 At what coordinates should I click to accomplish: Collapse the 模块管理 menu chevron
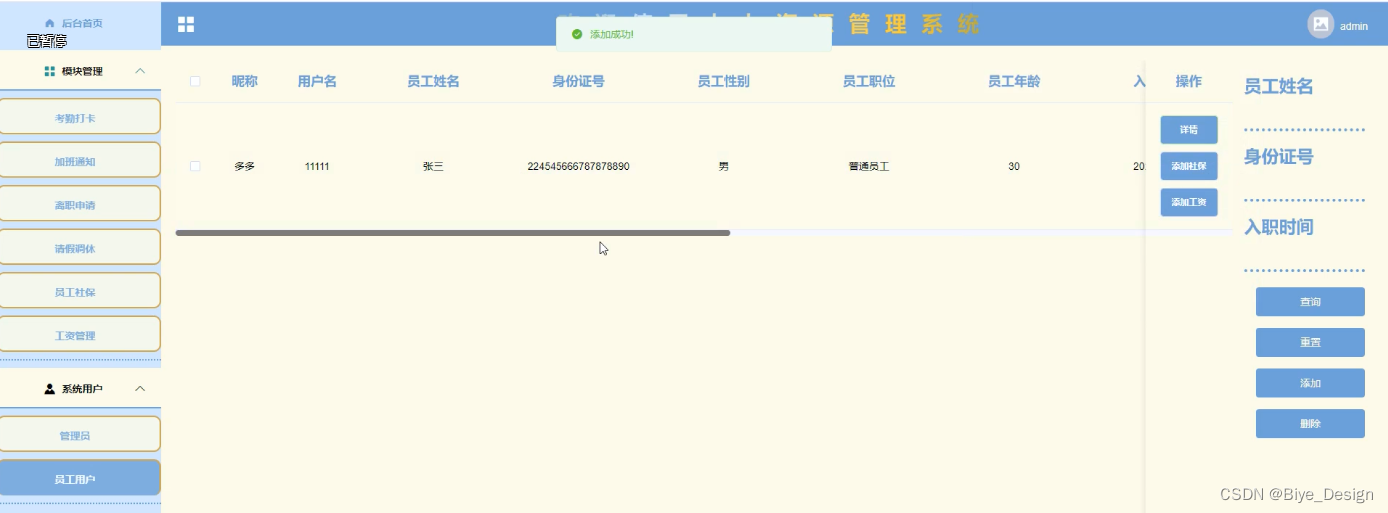pyautogui.click(x=140, y=71)
